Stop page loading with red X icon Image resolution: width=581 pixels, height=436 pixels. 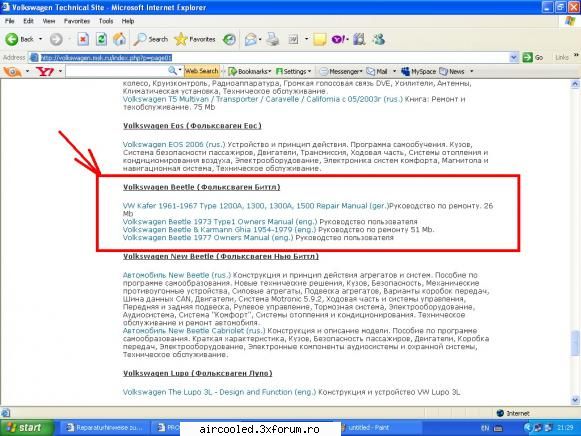(83, 39)
